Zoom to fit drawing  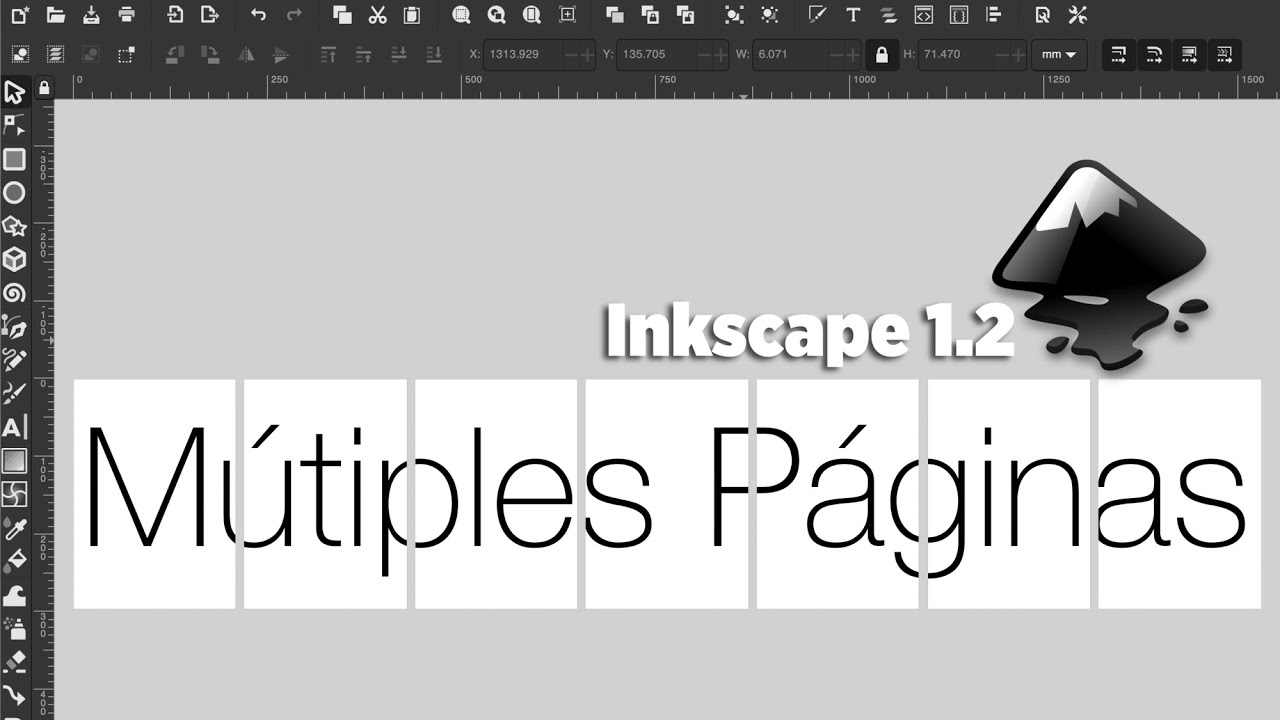pos(496,15)
